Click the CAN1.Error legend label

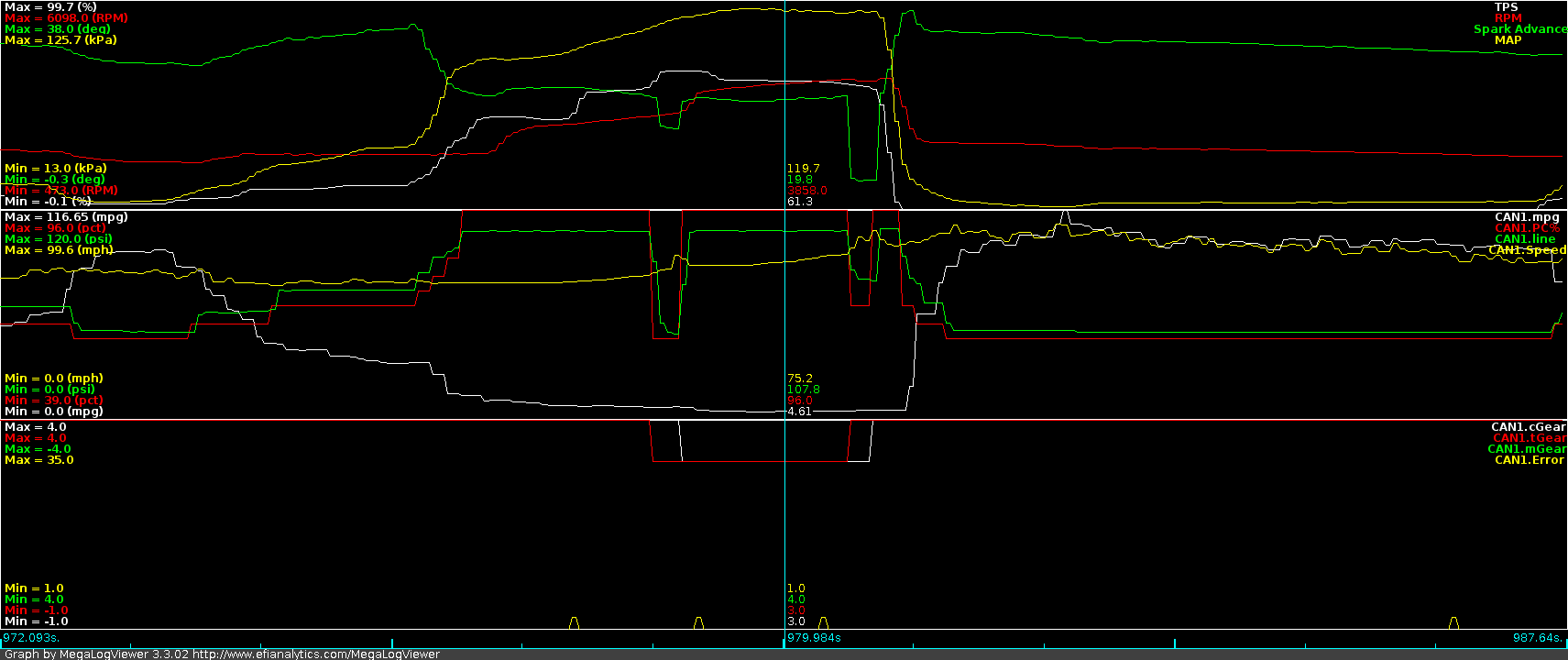click(1529, 460)
